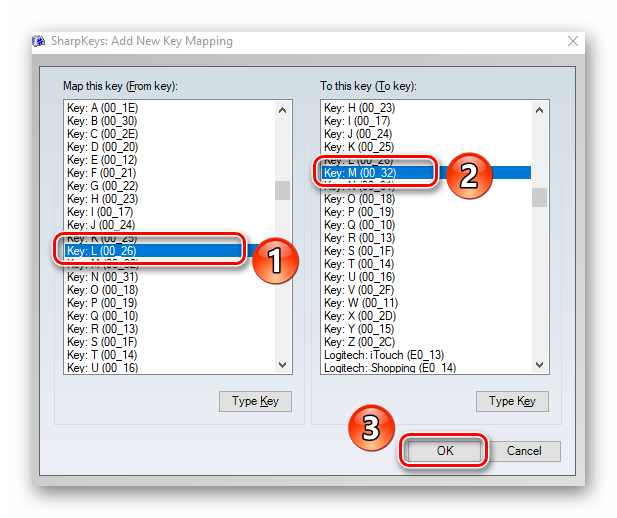
Task: Select 'Key: M (00_32)' in To key list
Action: [427, 173]
